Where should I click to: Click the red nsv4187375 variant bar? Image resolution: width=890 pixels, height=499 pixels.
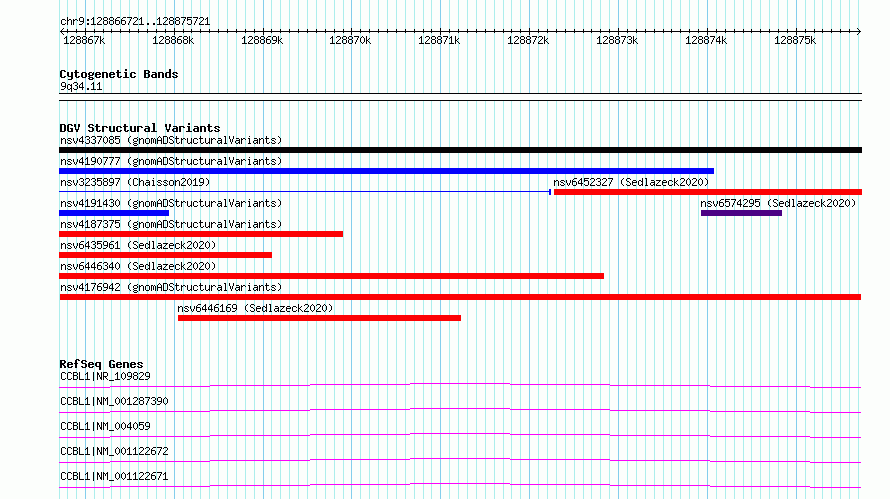pos(201,234)
